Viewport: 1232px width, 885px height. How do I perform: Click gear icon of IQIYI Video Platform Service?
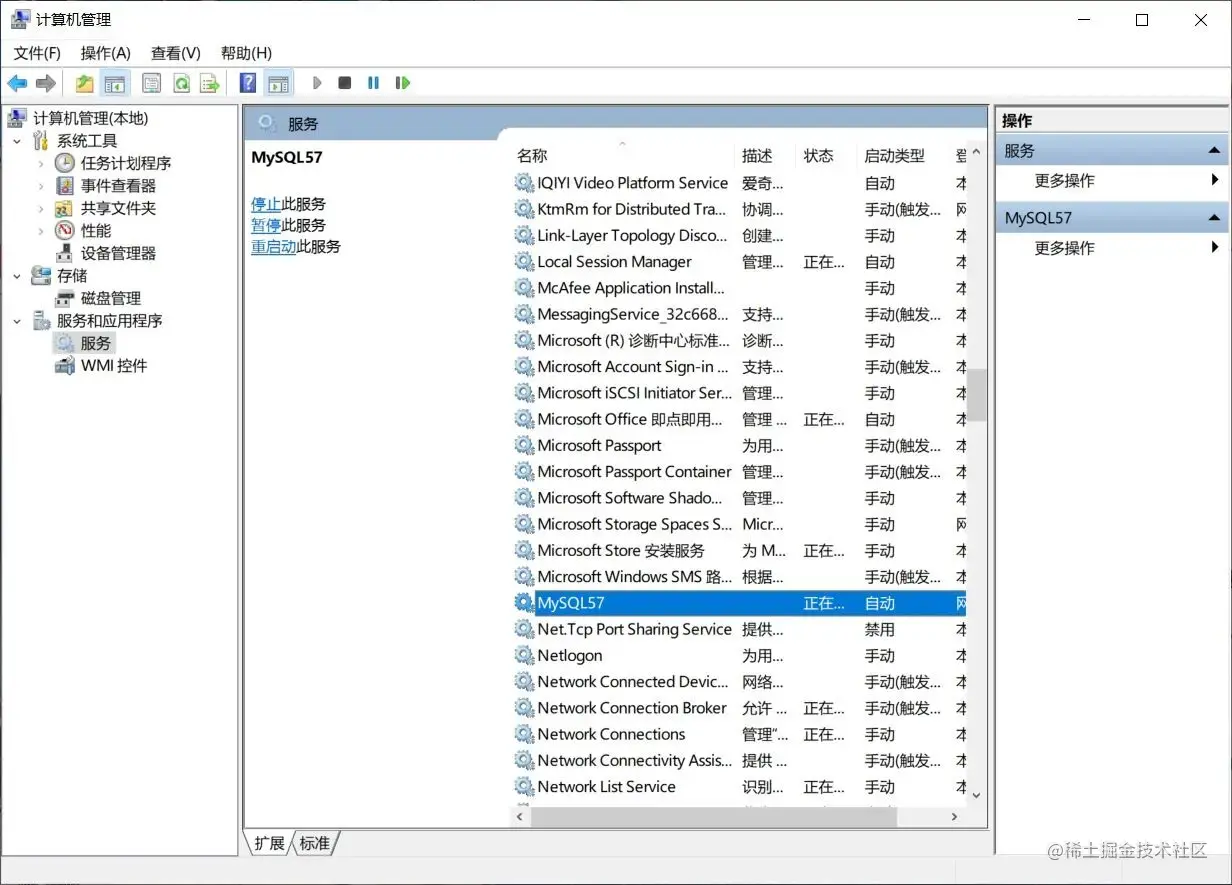524,183
